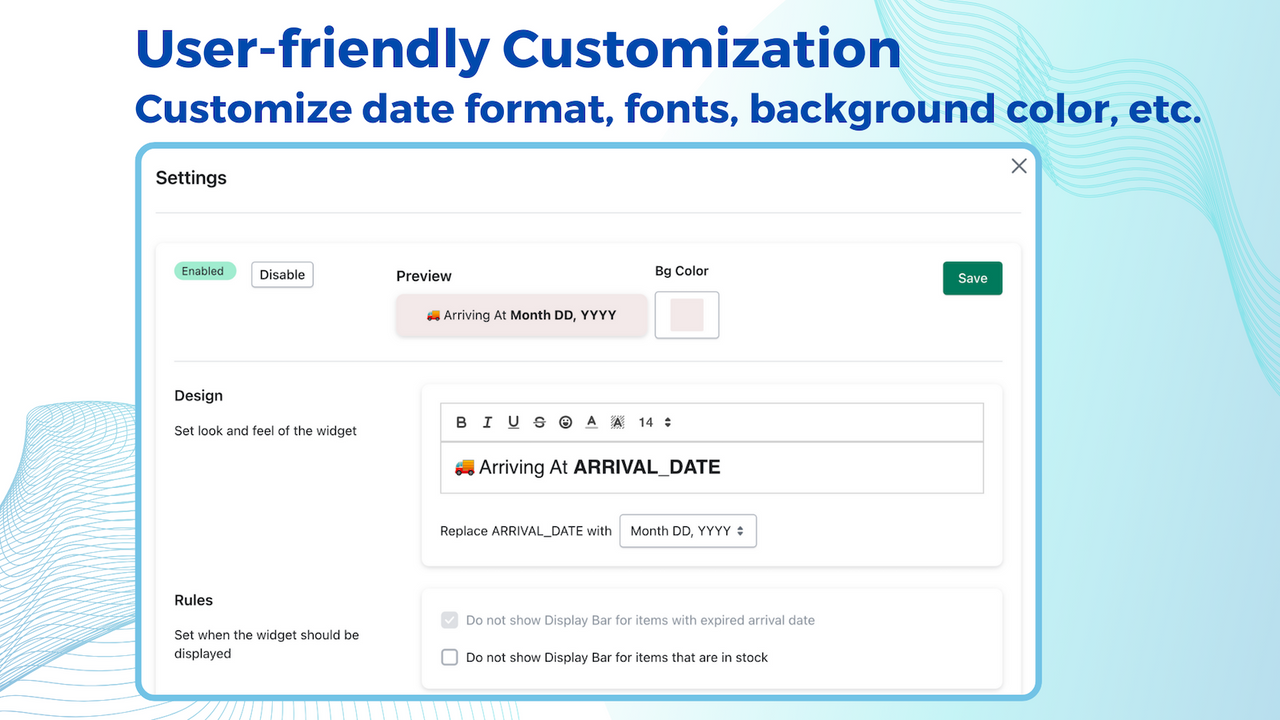Open the Month DD, YYYY date format dropdown
1280x720 pixels.
(688, 531)
